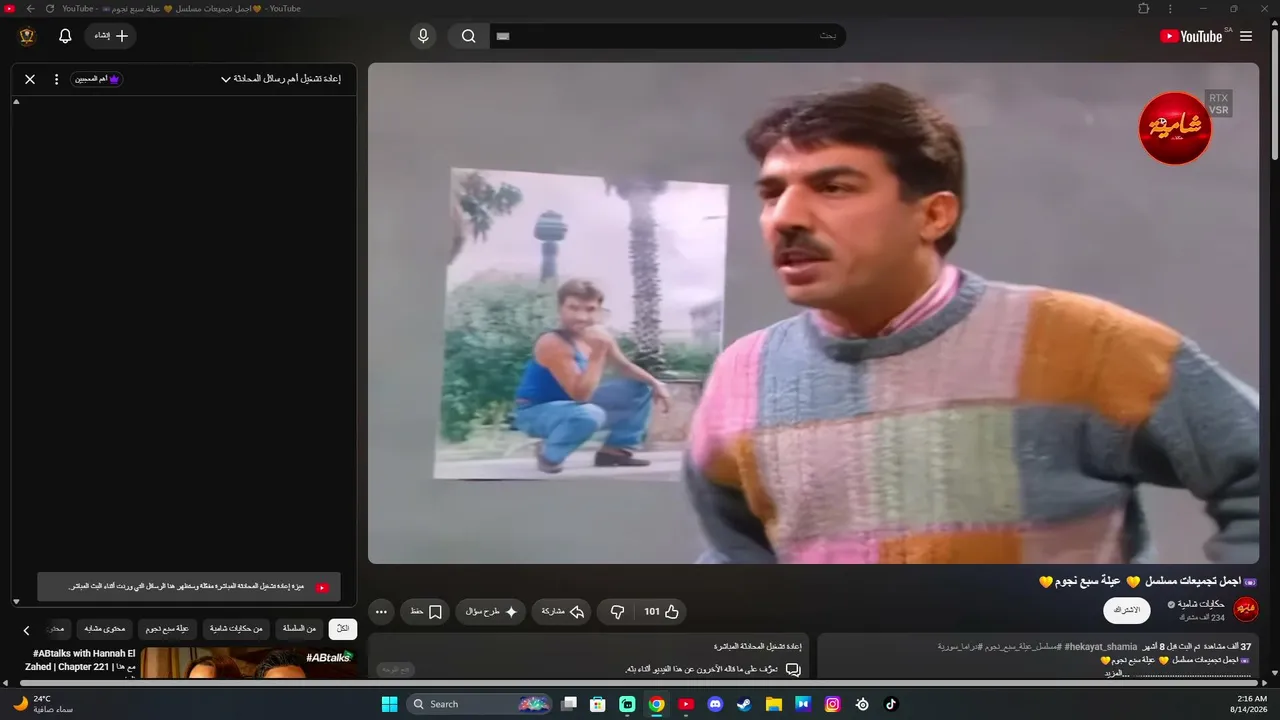Image resolution: width=1280 pixels, height=720 pixels.
Task: Select the من السلسلة filter chip
Action: 300,629
